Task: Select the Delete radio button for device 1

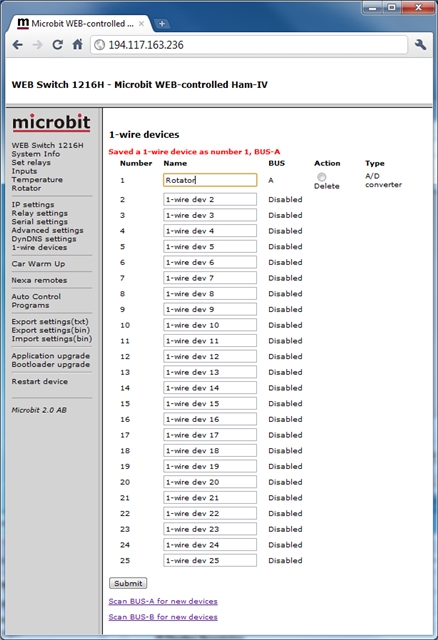Action: (322, 177)
